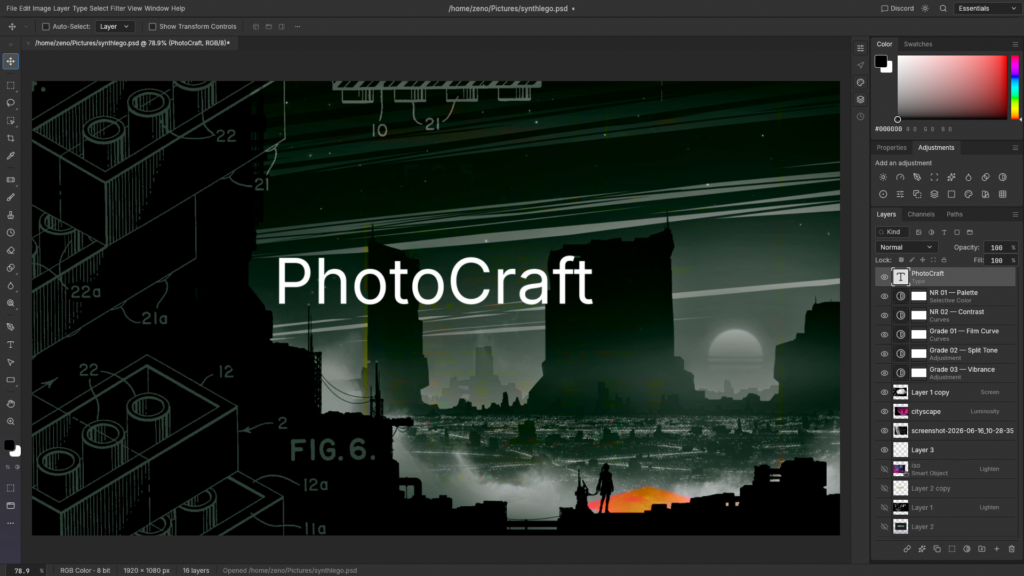The width and height of the screenshot is (1024, 576).
Task: Click the black foreground swatch in Color panel
Action: point(880,61)
